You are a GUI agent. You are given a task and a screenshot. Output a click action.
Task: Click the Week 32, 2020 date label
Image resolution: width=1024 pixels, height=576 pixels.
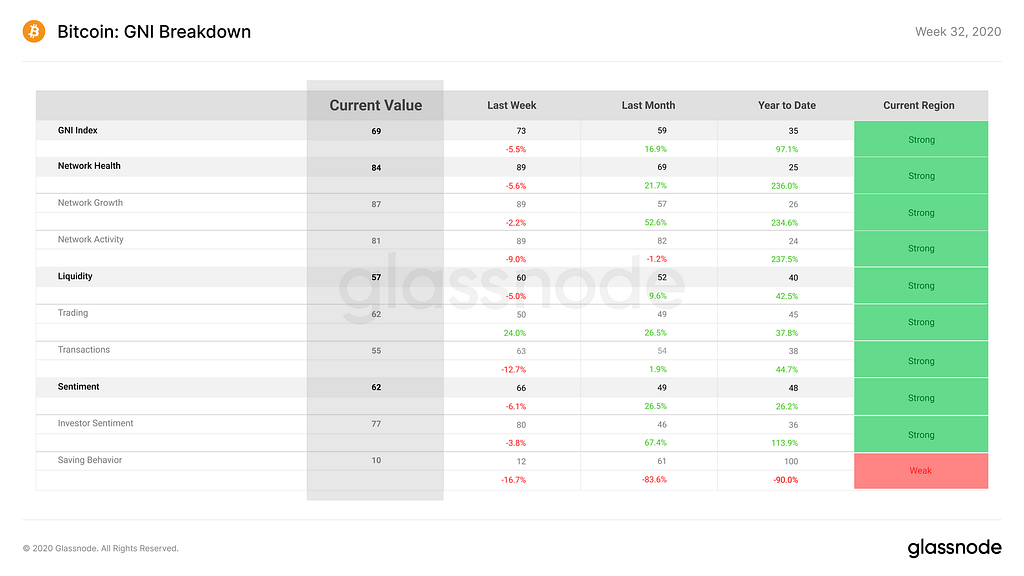pyautogui.click(x=957, y=32)
